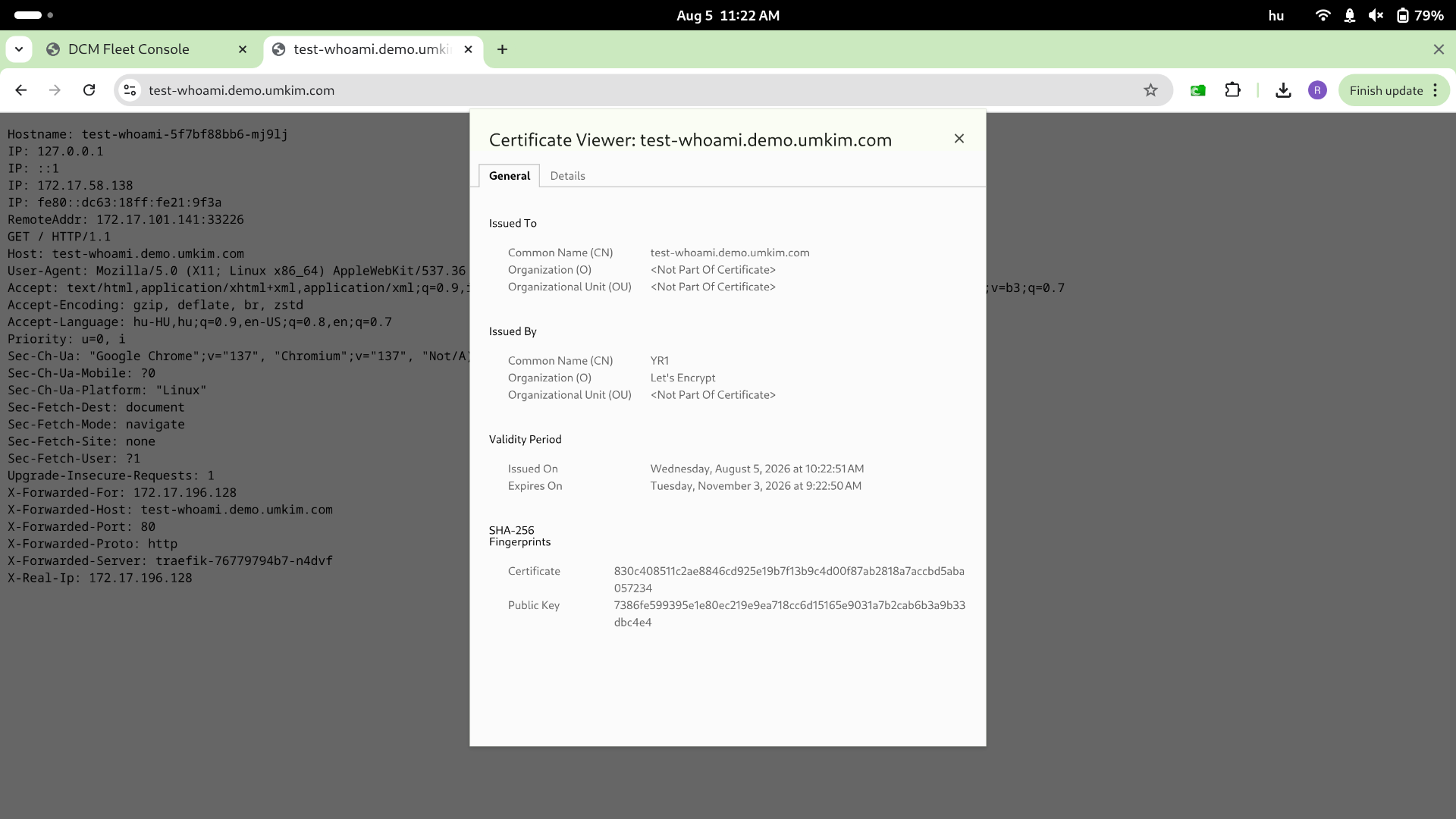Bookmark this page with star icon
Viewport: 1456px width, 819px height.
1150,90
